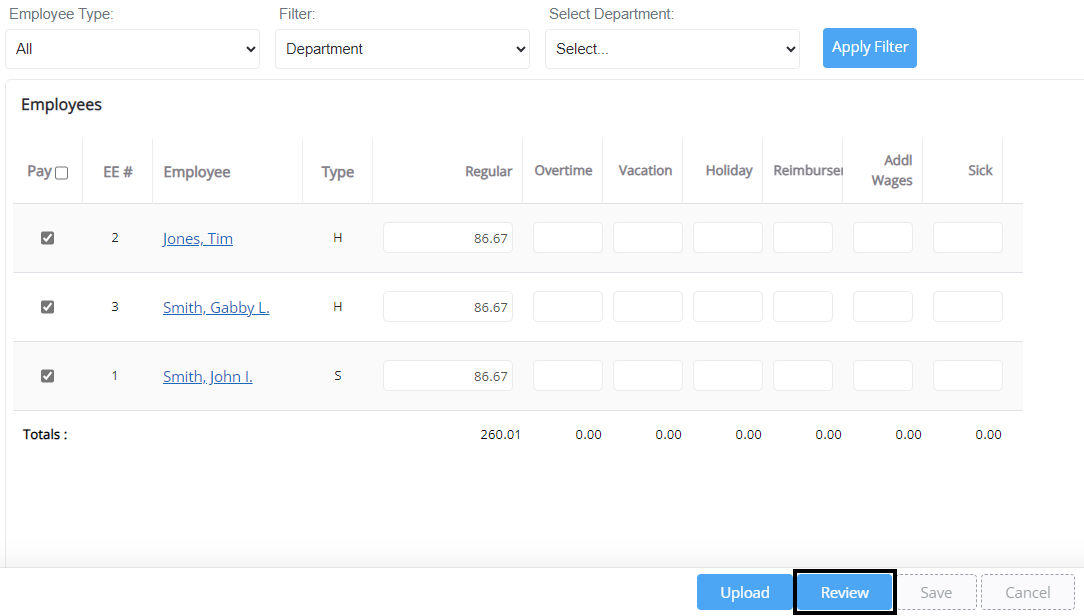Open the Jones, Tim employee link

pos(197,238)
